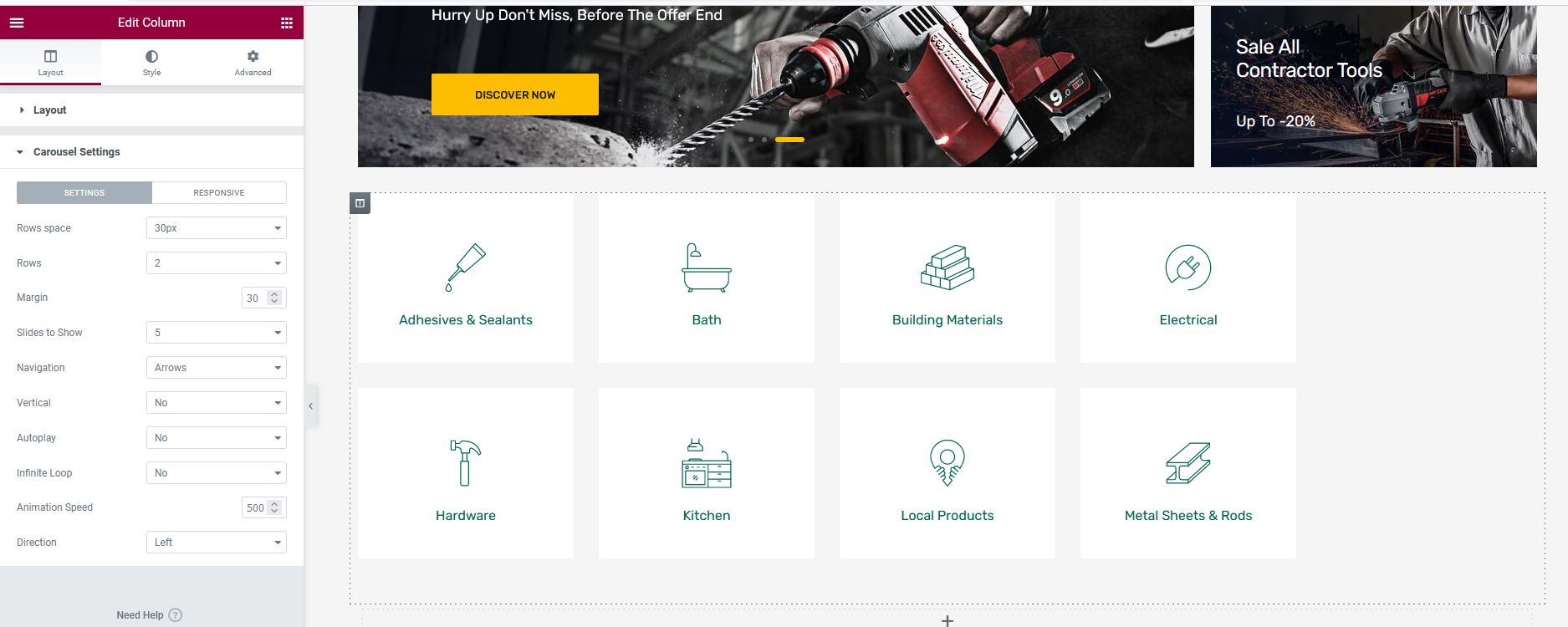Open the Building Materials category link
The height and width of the screenshot is (627, 1568).
[947, 320]
